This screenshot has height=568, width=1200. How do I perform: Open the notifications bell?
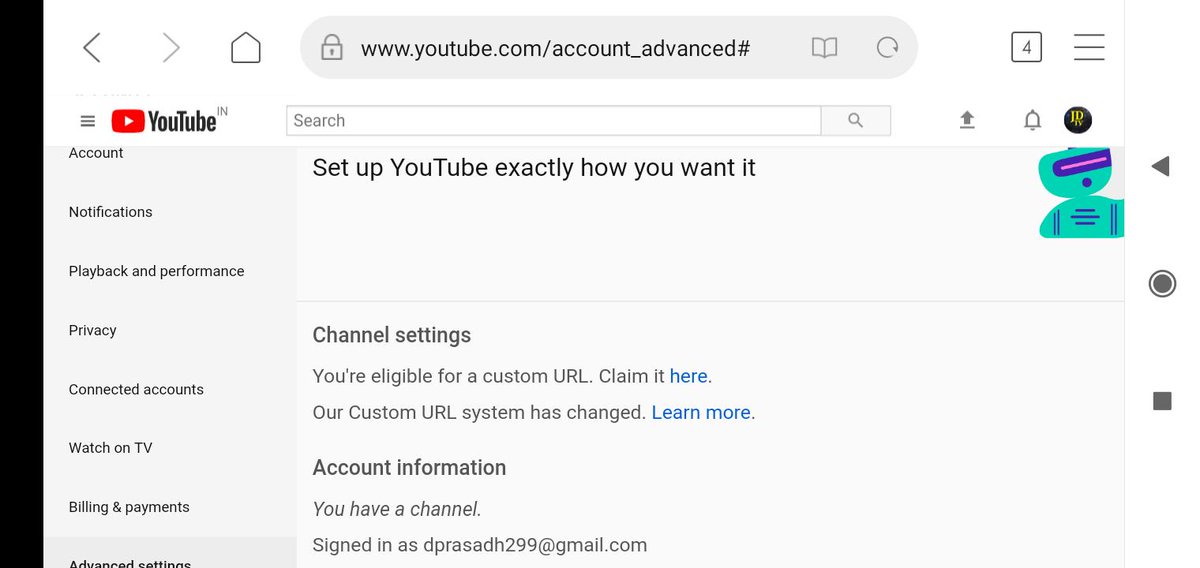1033,121
